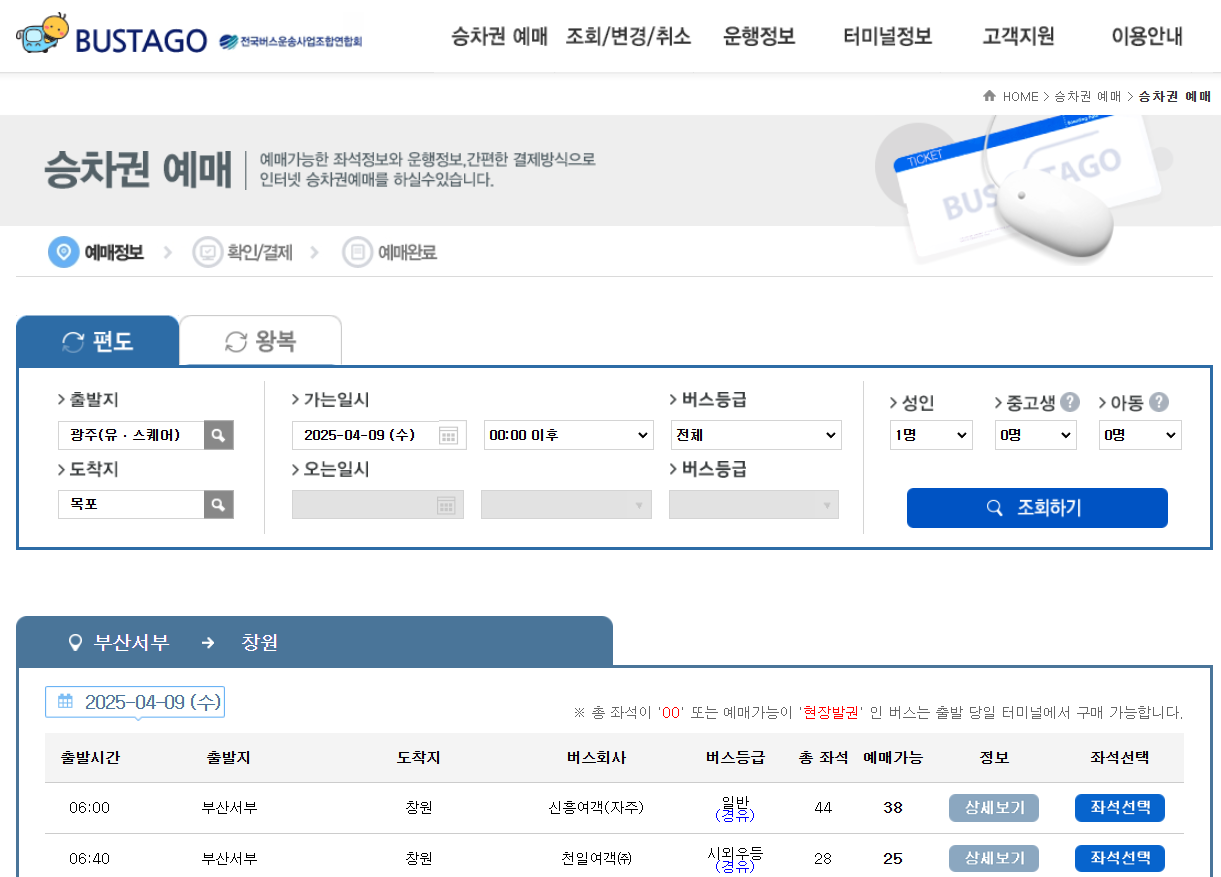Select the 편도 one-way tab
The width and height of the screenshot is (1221, 877).
97,341
